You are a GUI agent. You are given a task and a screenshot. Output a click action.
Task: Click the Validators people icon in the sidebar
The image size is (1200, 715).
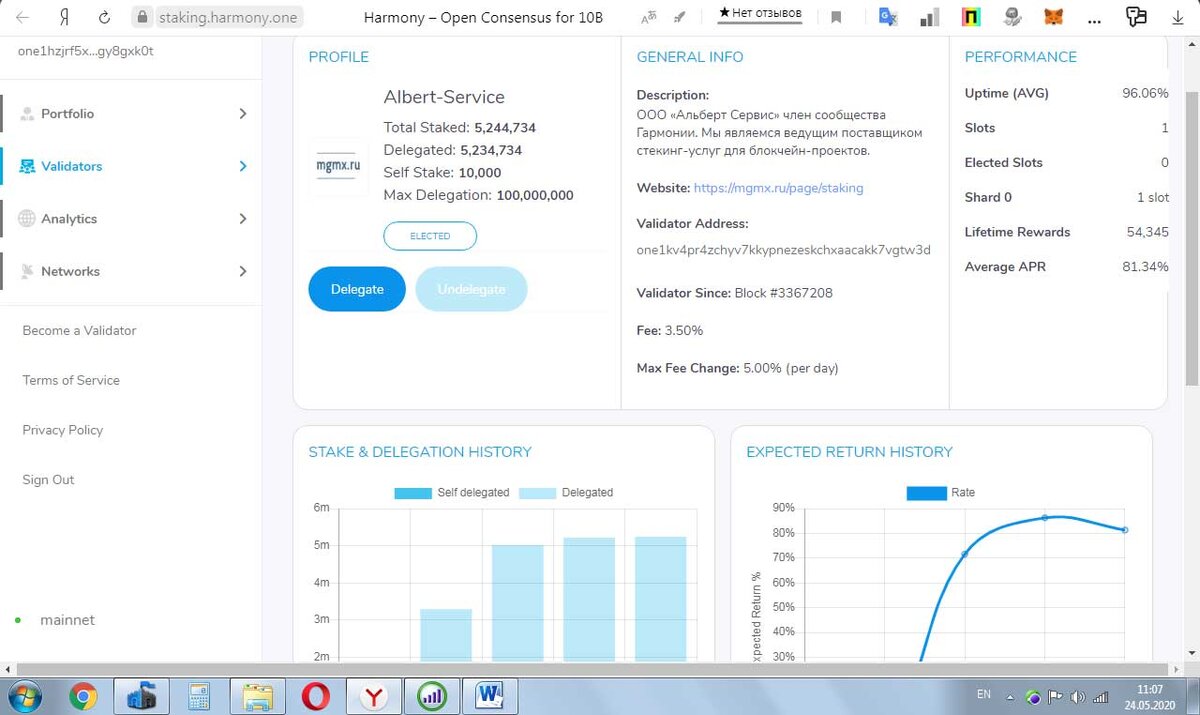click(x=27, y=166)
